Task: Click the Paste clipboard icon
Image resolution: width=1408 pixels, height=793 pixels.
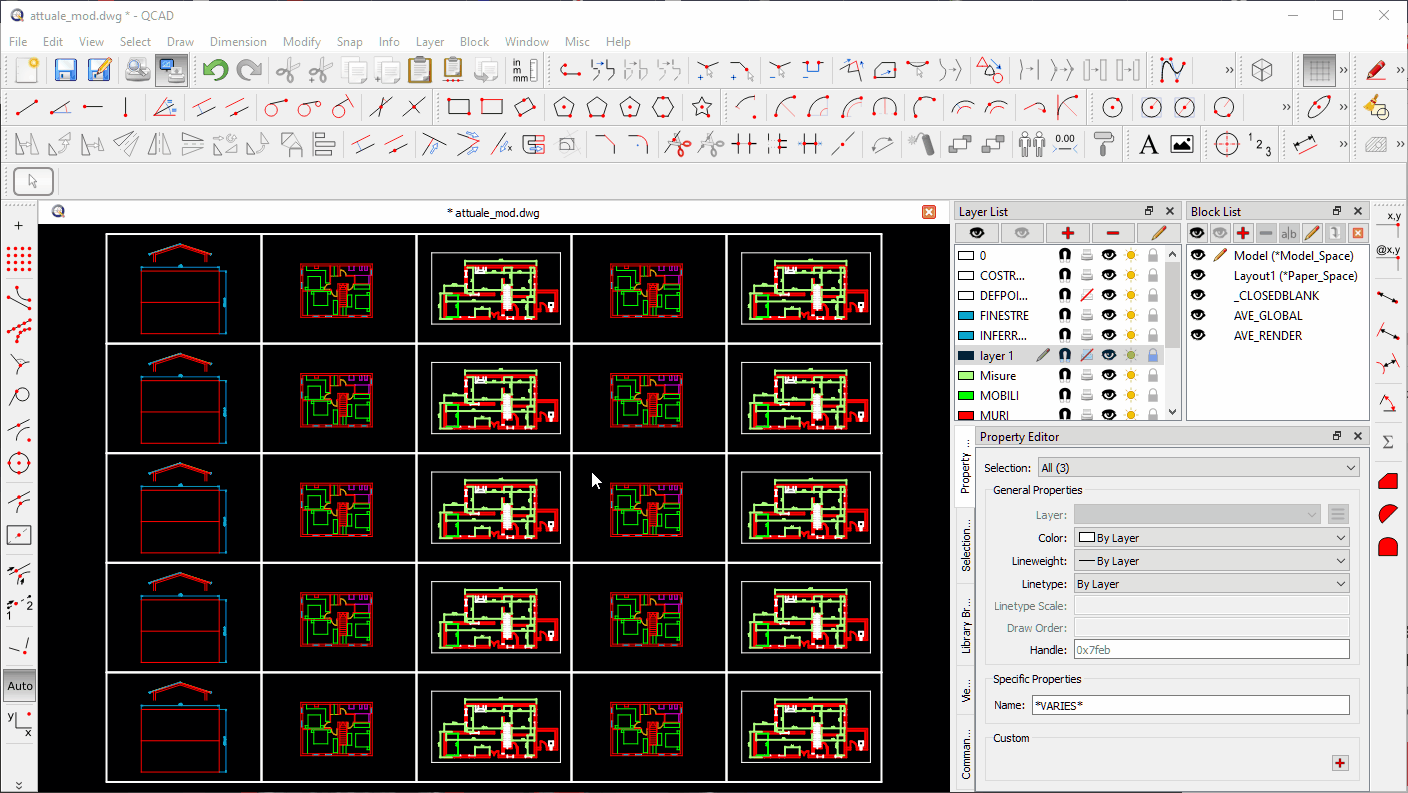Action: pyautogui.click(x=419, y=70)
